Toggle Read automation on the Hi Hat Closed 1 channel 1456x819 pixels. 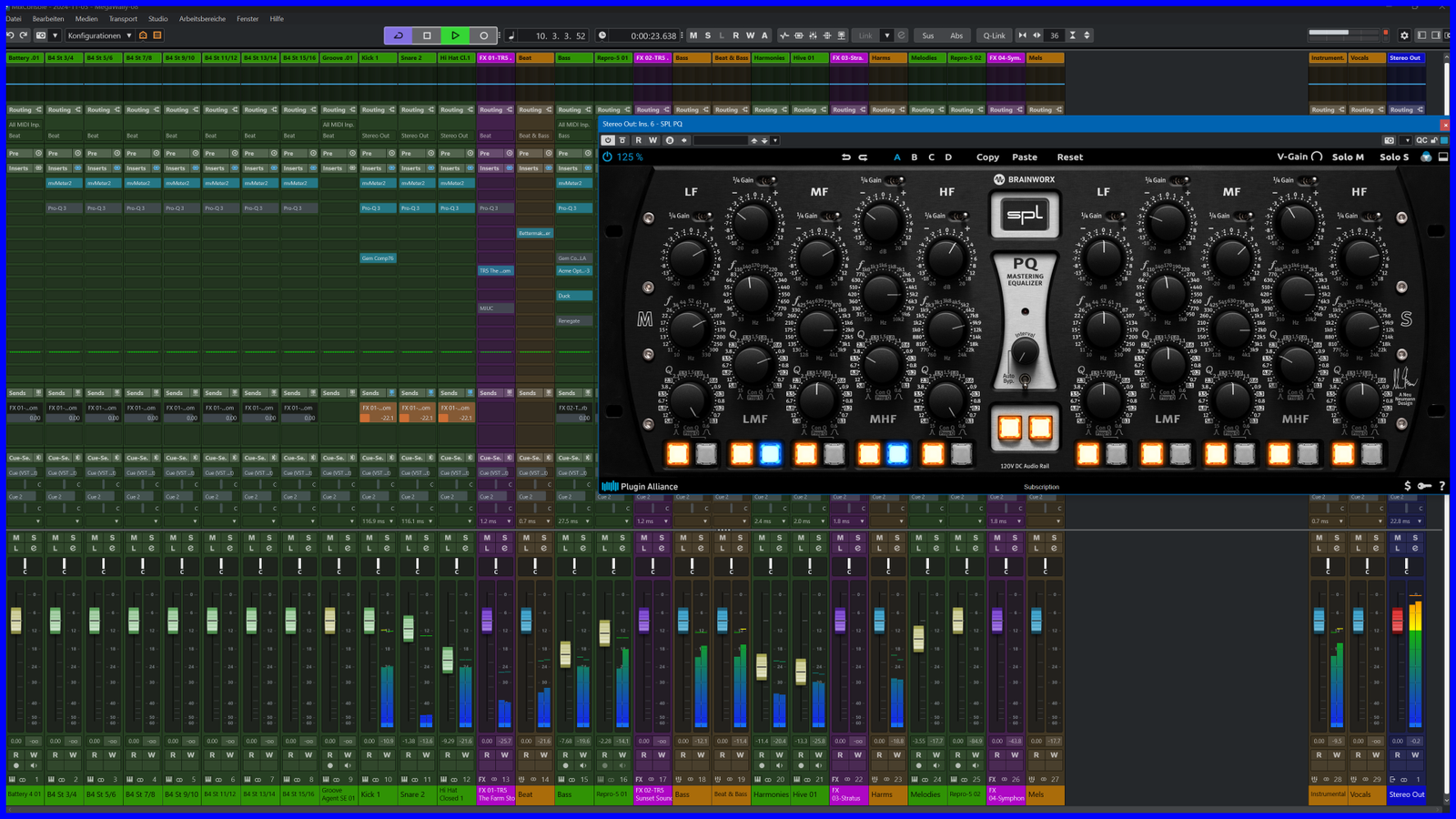448,754
